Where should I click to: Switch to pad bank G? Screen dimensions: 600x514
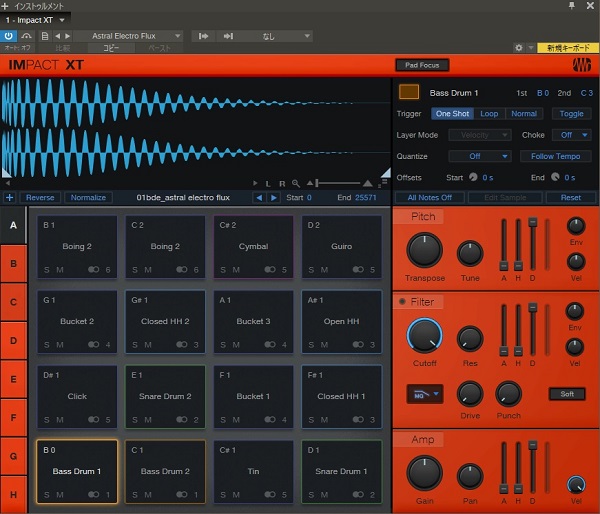coord(13,456)
